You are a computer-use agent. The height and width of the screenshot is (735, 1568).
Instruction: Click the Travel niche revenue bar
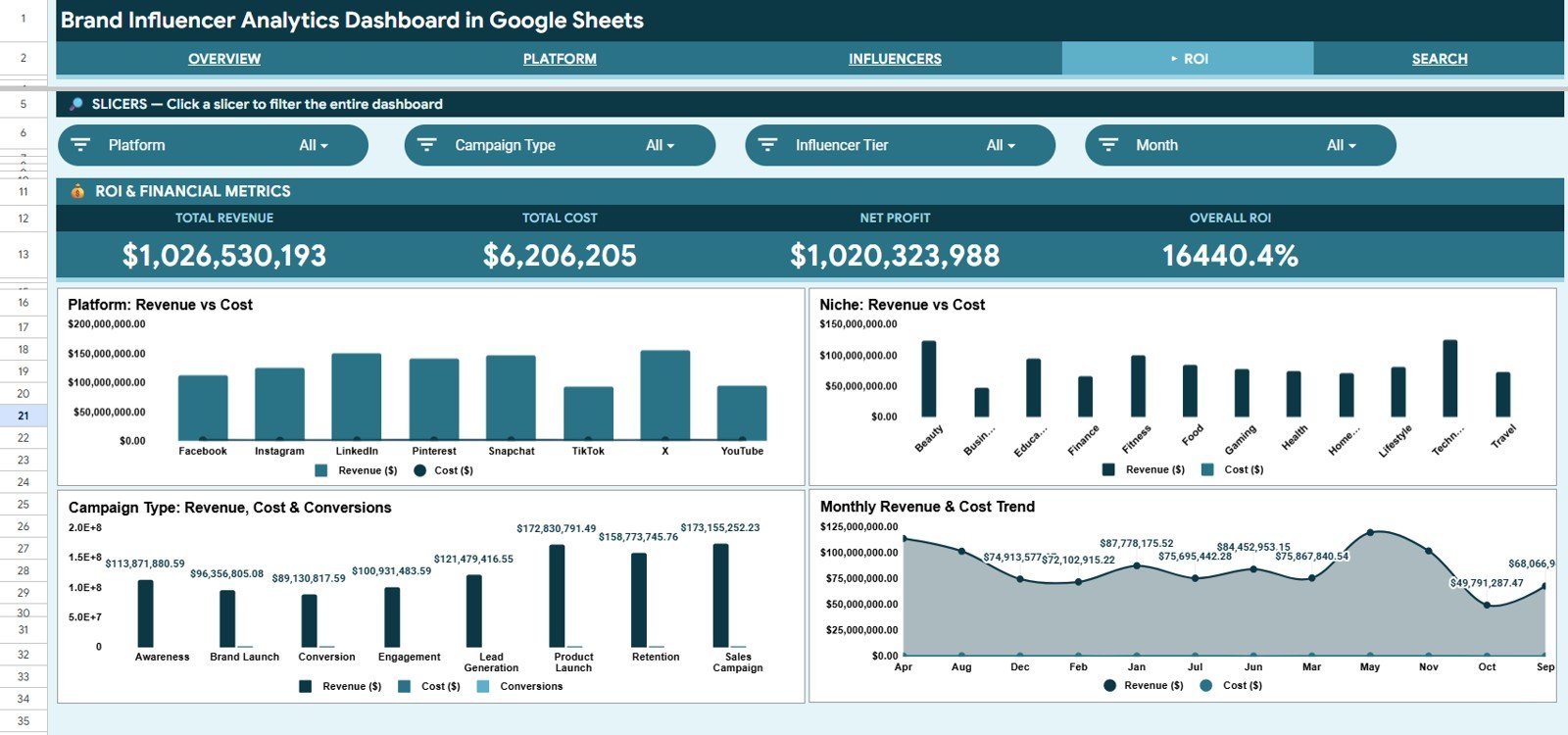click(1503, 395)
